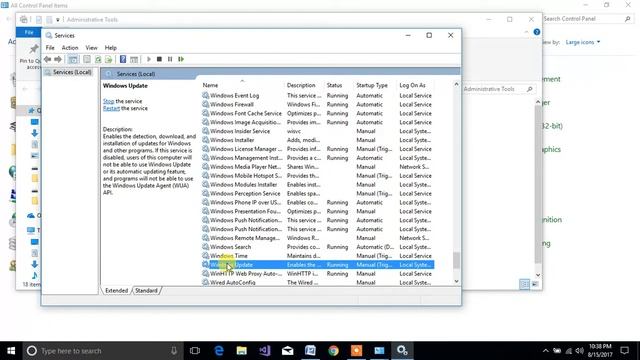
Task: Click the Forward arrow in Services toolbar
Action: coord(58,59)
